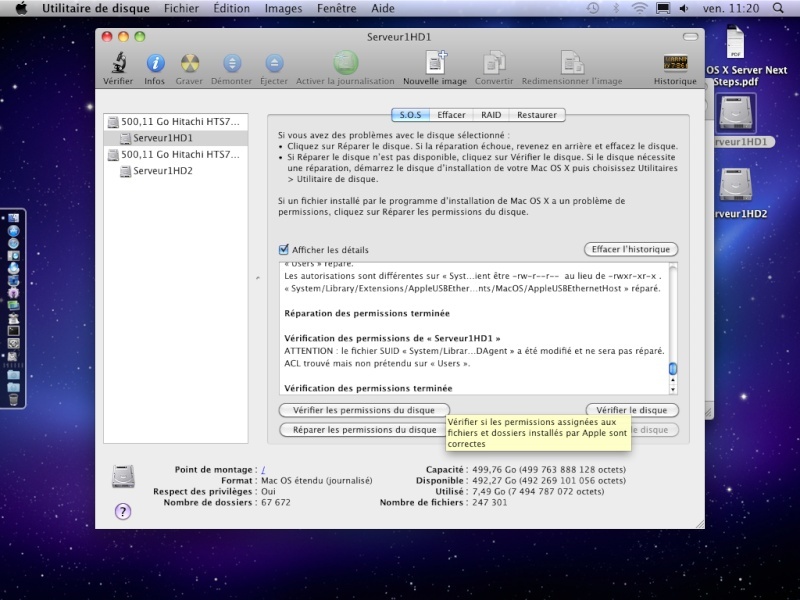Open the Apple menu
Screen dimensions: 800x600
coord(21,8)
